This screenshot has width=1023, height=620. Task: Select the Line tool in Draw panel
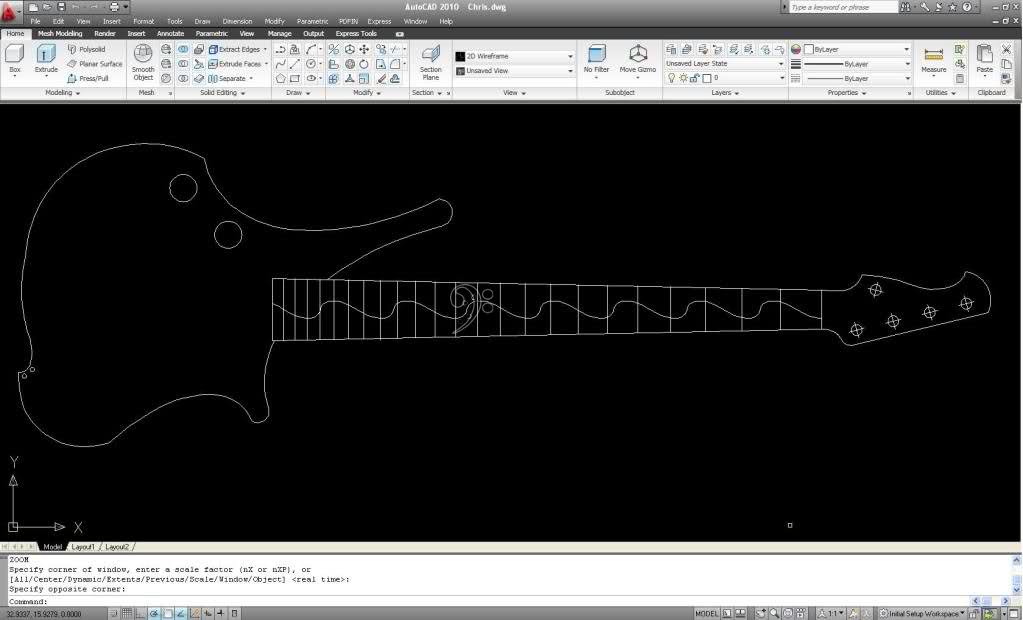[295, 64]
